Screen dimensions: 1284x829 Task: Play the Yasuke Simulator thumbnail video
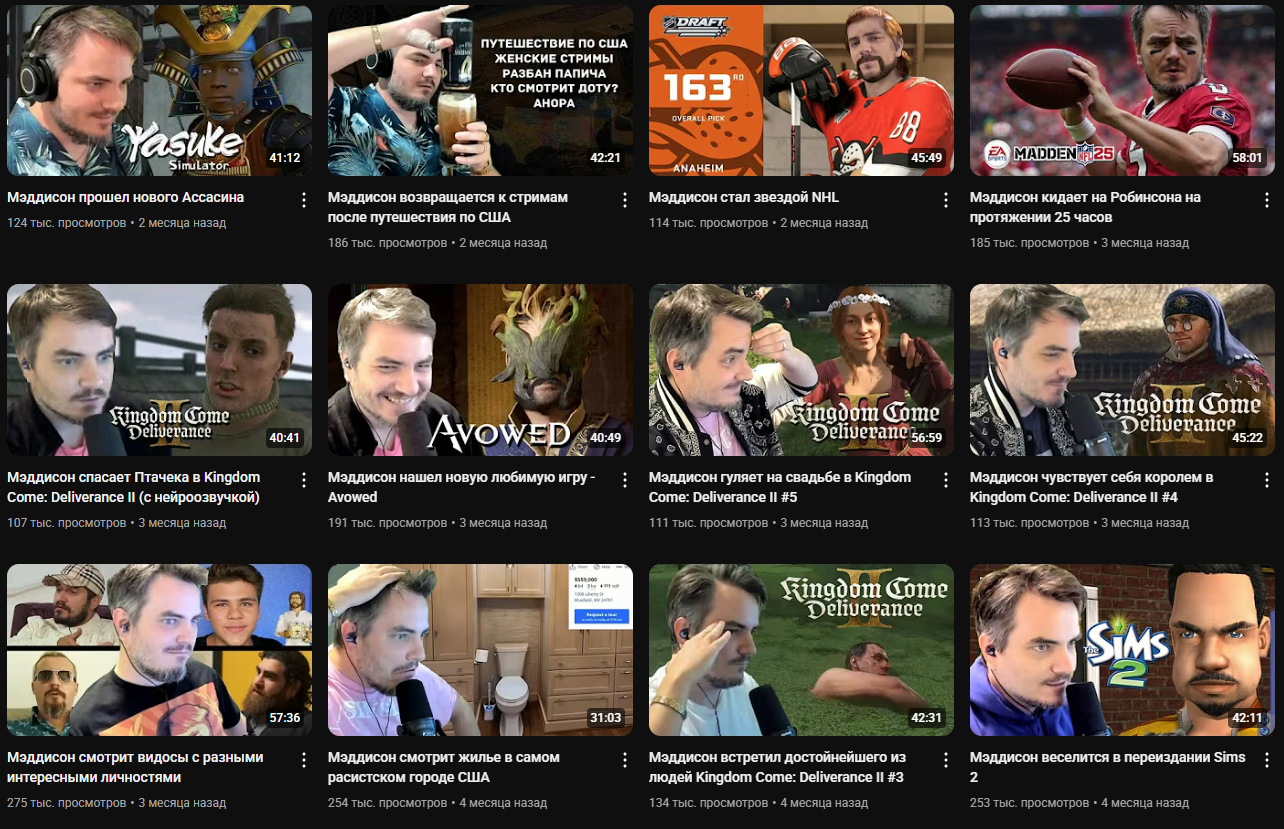pyautogui.click(x=159, y=90)
